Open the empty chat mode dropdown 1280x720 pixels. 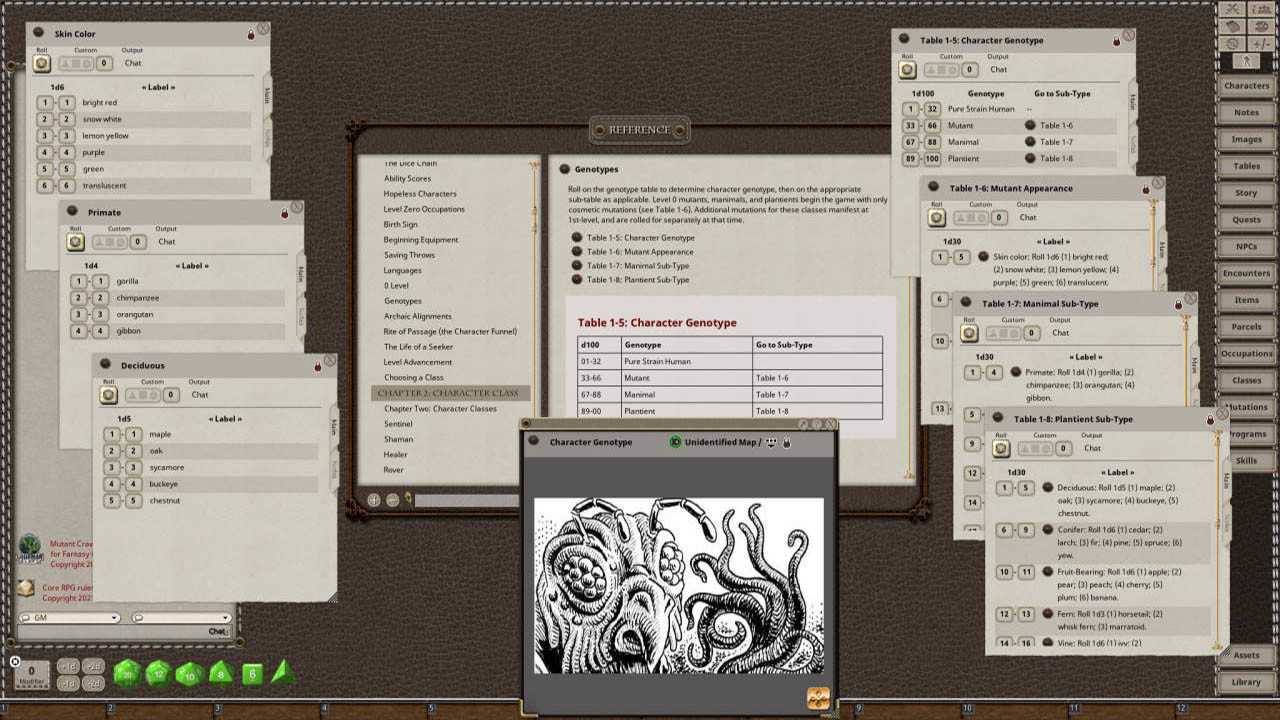(x=181, y=618)
